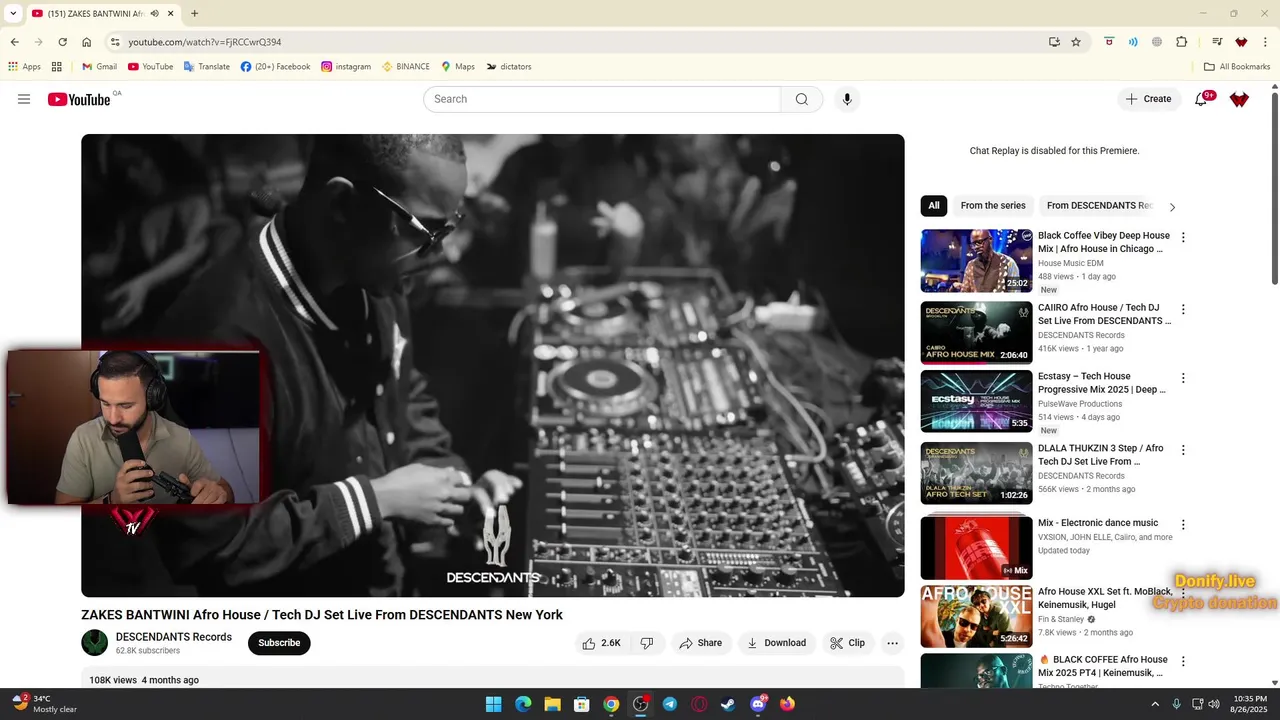This screenshot has width=1280, height=720.
Task: Subscribe to DESCENDANTS Records
Action: (x=279, y=643)
